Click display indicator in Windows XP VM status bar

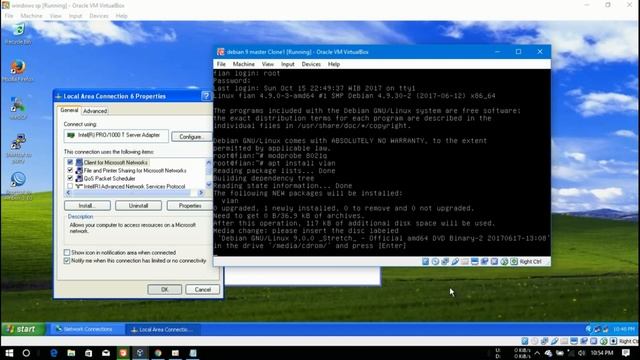point(574,341)
